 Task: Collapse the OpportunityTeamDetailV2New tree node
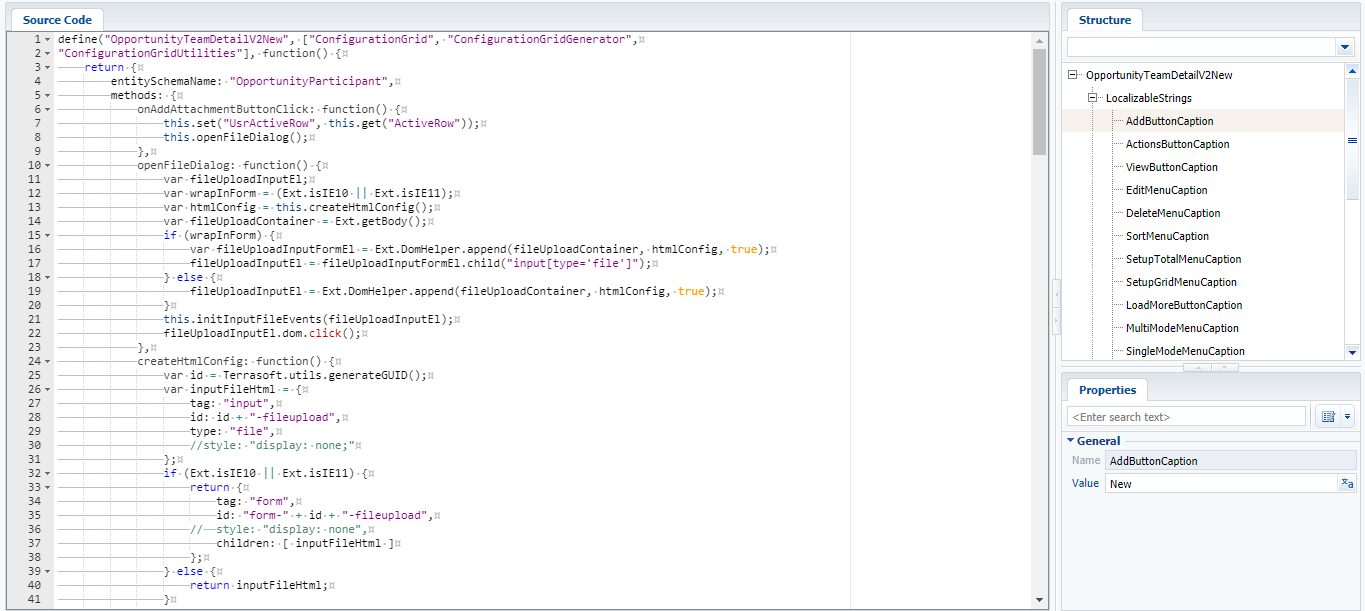[x=1073, y=75]
